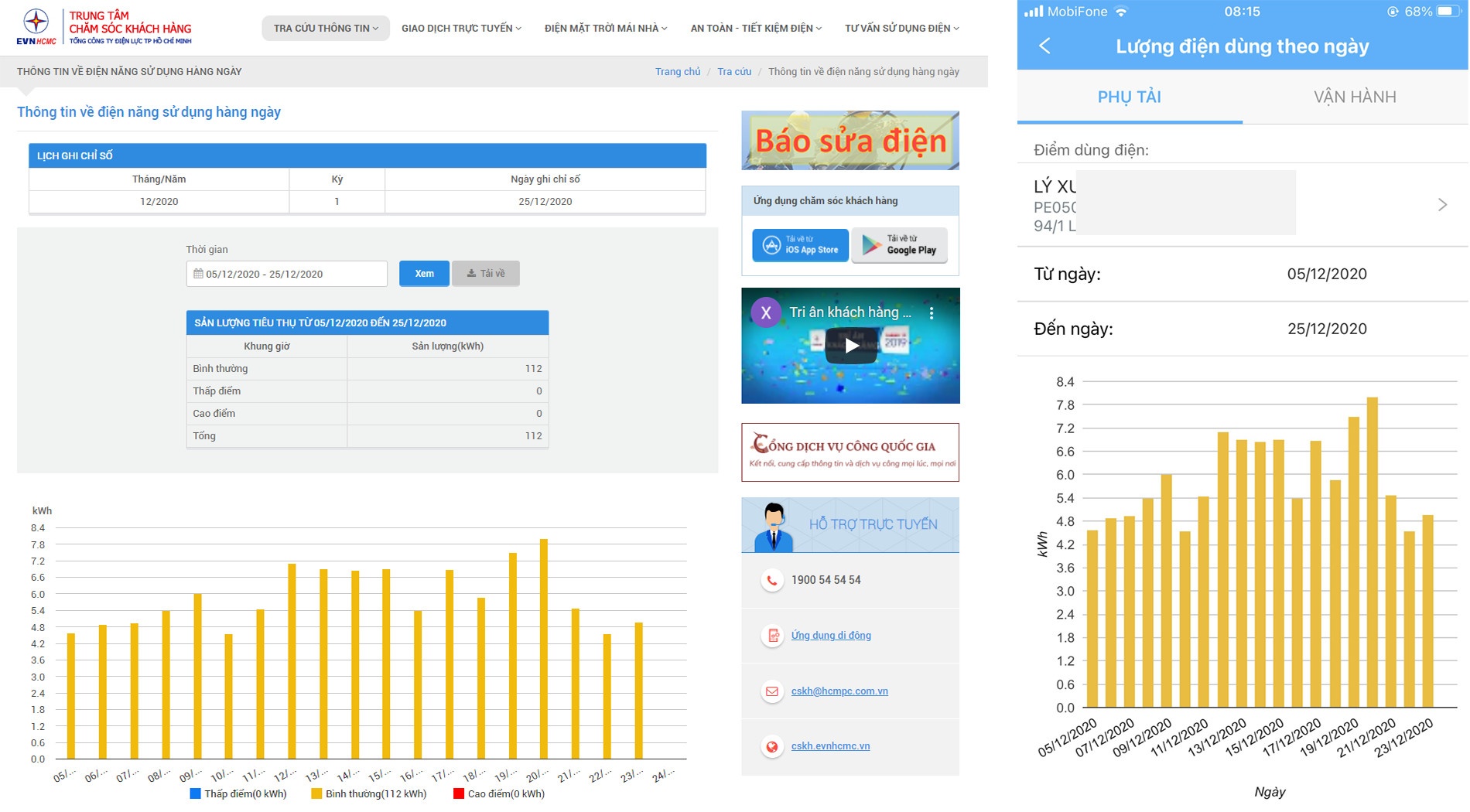The width and height of the screenshot is (1470, 812).
Task: Click the iOS App Store download badge
Action: (x=800, y=245)
